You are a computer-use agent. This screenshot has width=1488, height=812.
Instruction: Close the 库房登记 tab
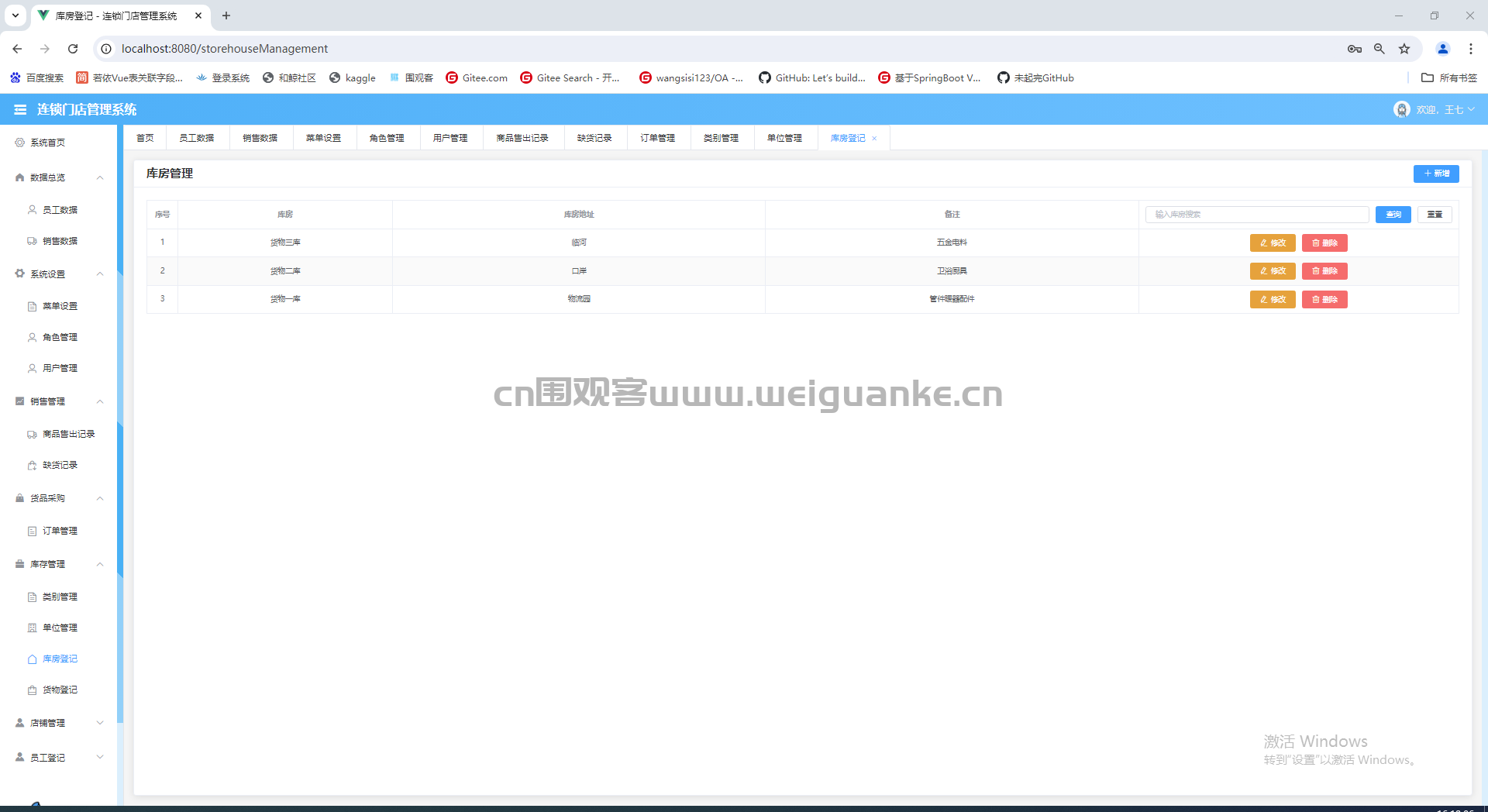[x=874, y=139]
